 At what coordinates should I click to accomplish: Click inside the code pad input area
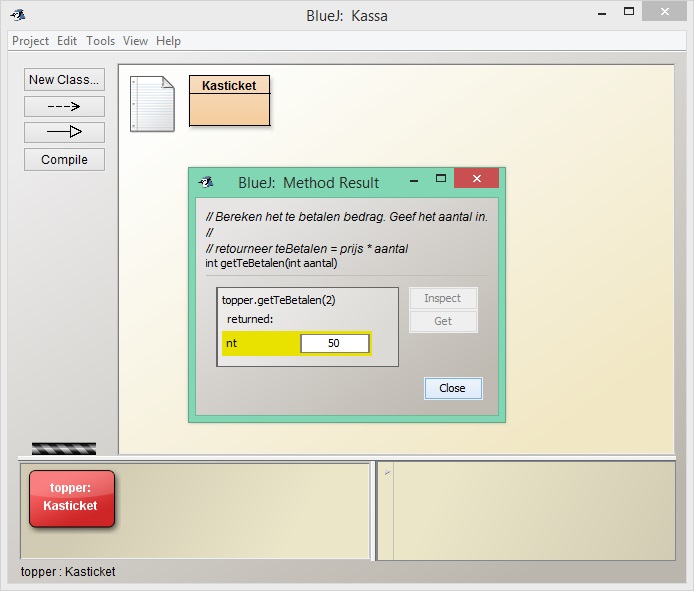(534, 511)
